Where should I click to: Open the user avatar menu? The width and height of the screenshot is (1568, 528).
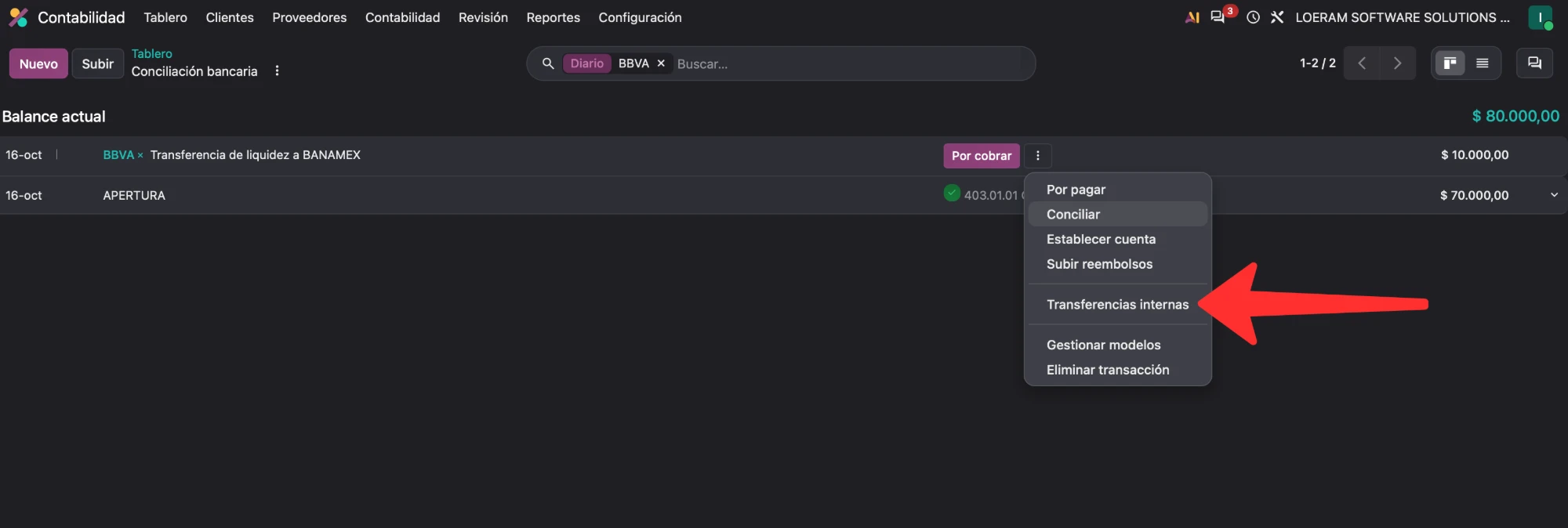[1540, 17]
